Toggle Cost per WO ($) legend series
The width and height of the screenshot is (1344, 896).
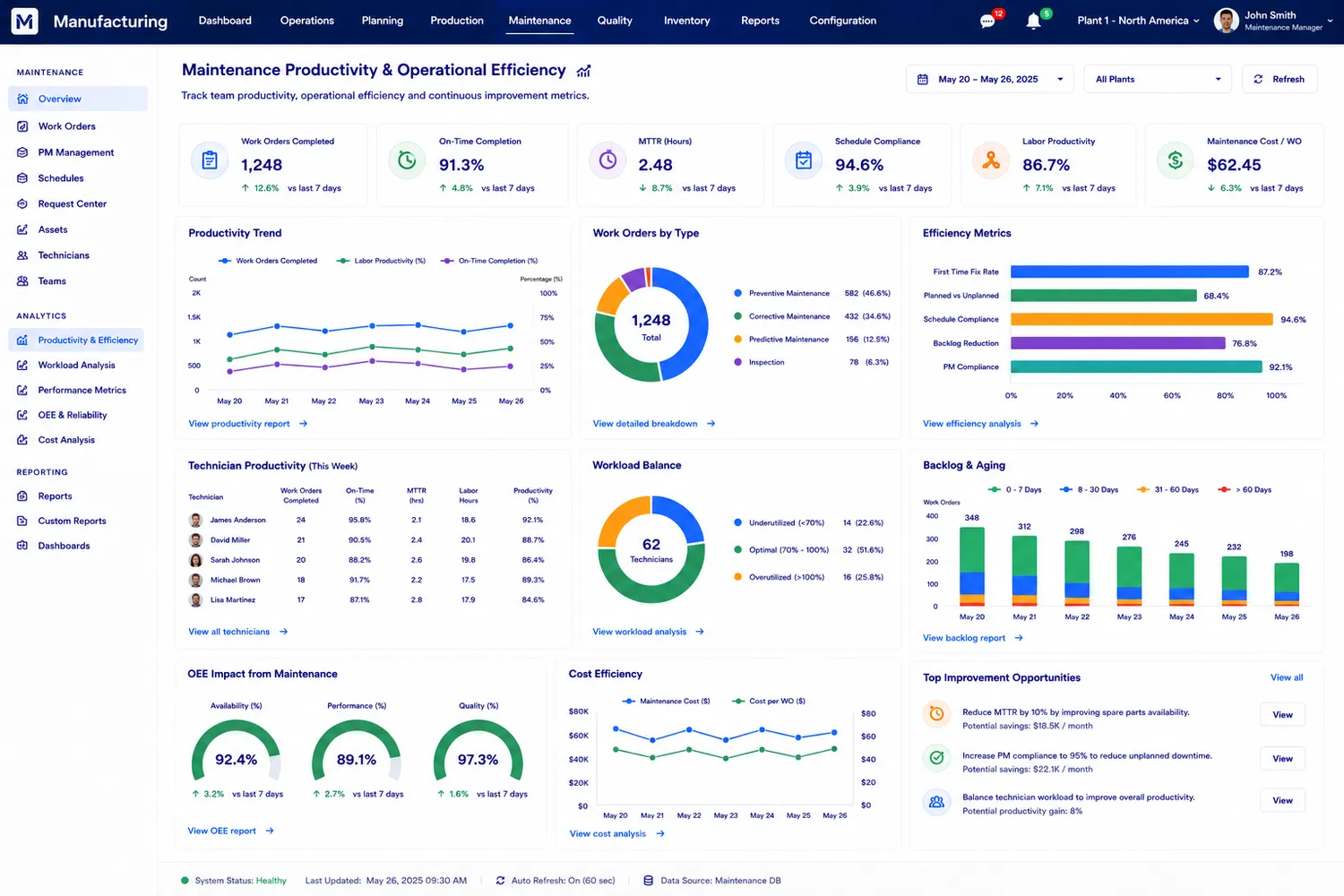[769, 702]
